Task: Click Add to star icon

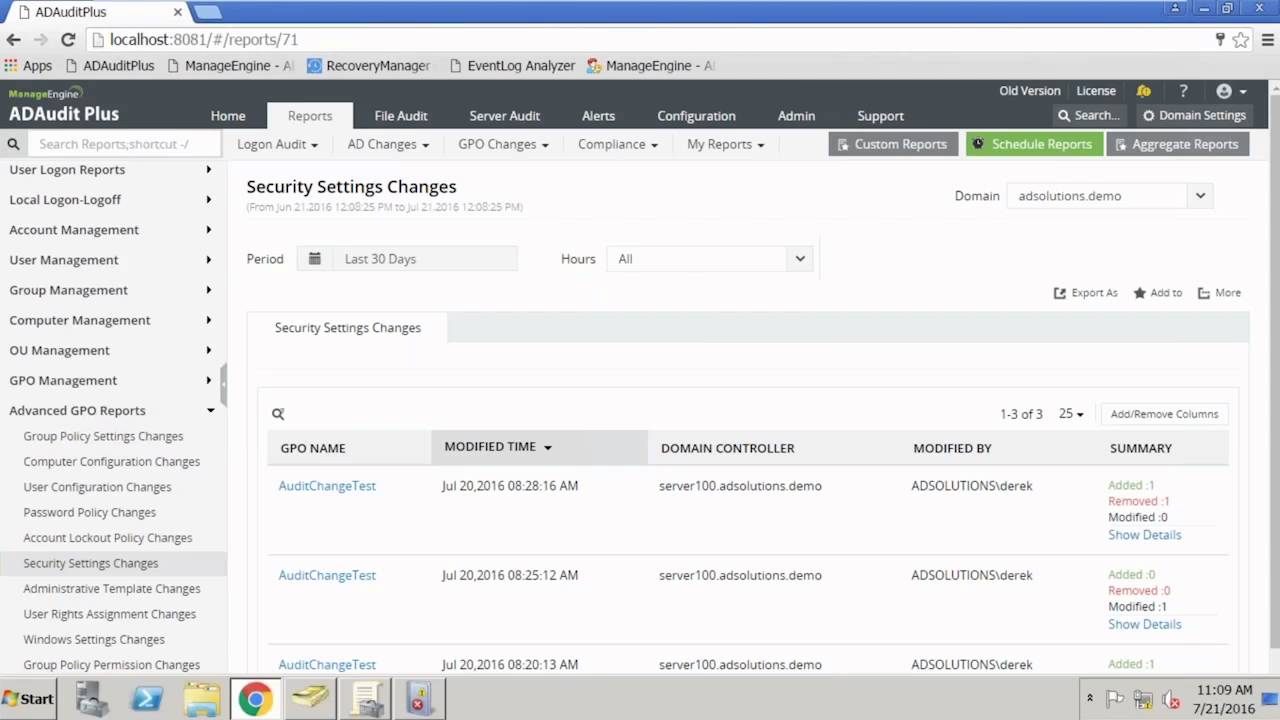Action: pos(1139,293)
